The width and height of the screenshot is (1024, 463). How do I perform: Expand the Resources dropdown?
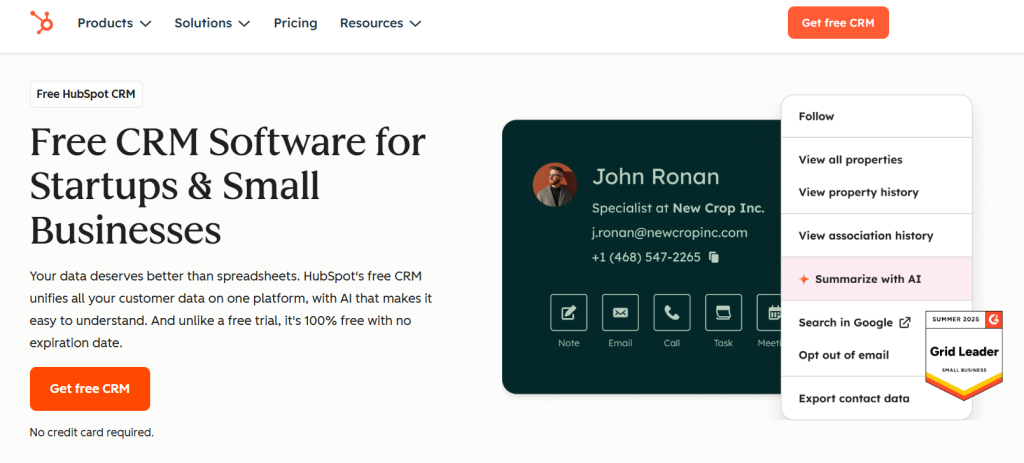pos(380,23)
